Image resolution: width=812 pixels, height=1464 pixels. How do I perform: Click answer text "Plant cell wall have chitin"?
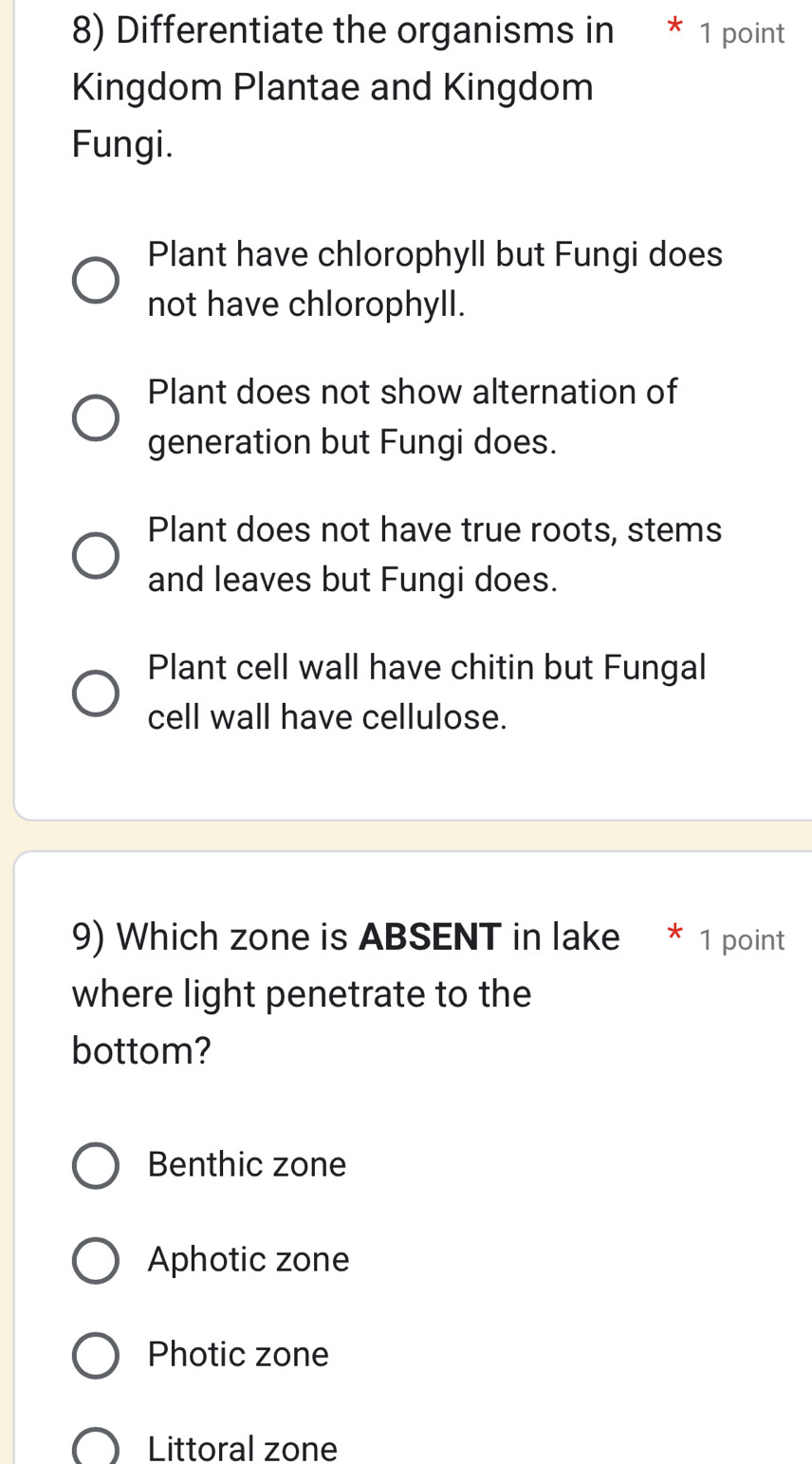click(427, 693)
